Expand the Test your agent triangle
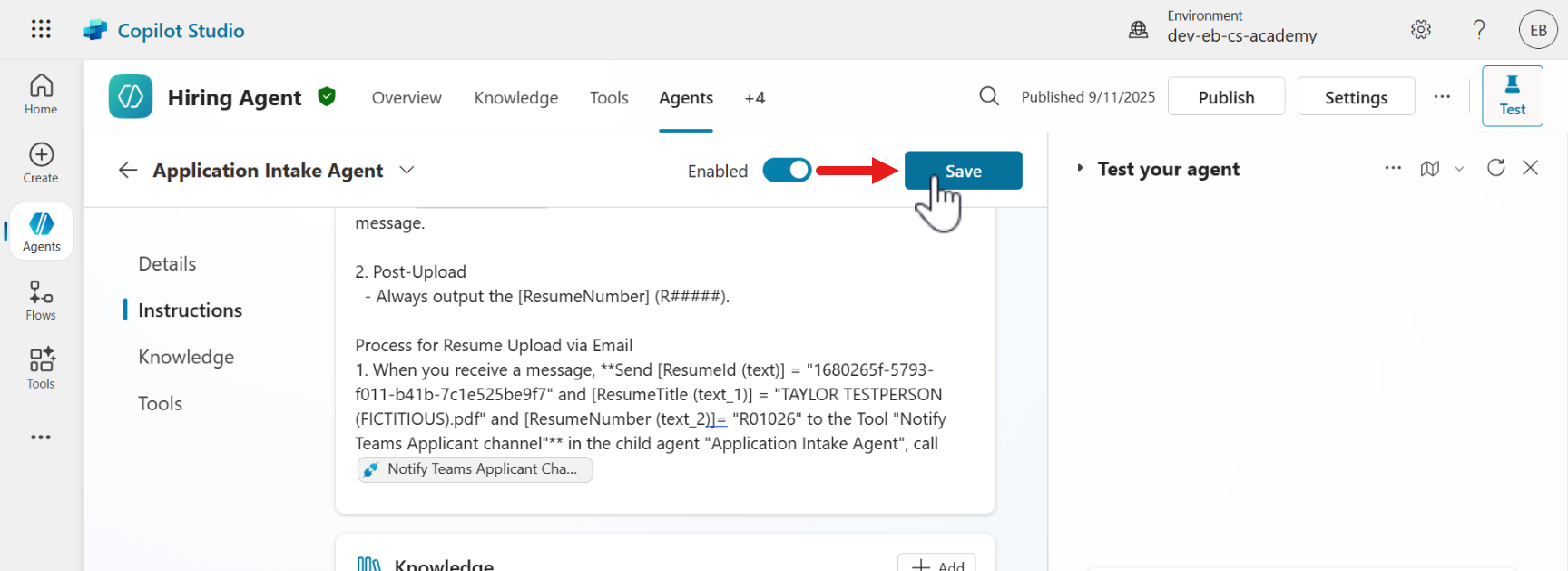The width and height of the screenshot is (1568, 571). [1080, 169]
